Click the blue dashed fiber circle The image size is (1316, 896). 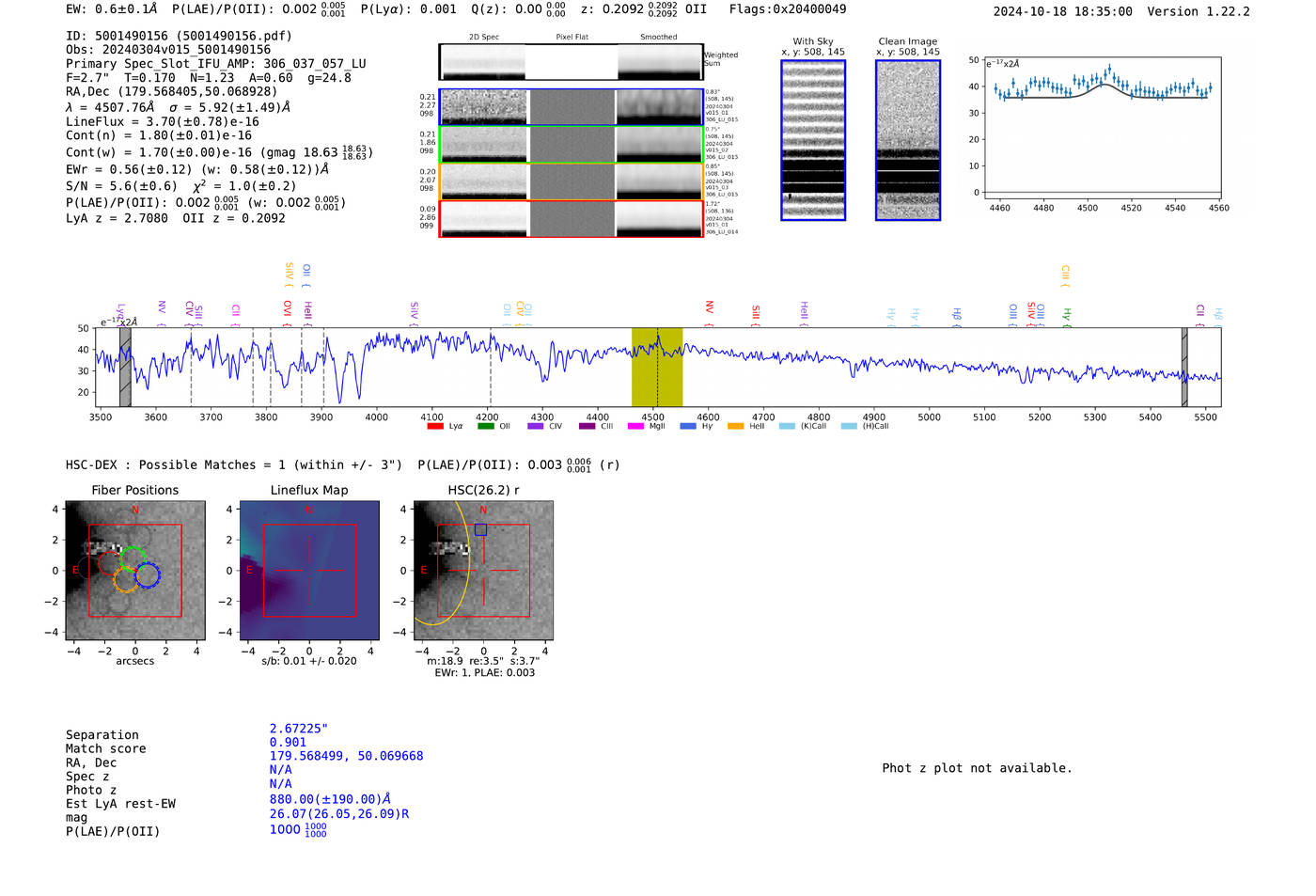148,574
